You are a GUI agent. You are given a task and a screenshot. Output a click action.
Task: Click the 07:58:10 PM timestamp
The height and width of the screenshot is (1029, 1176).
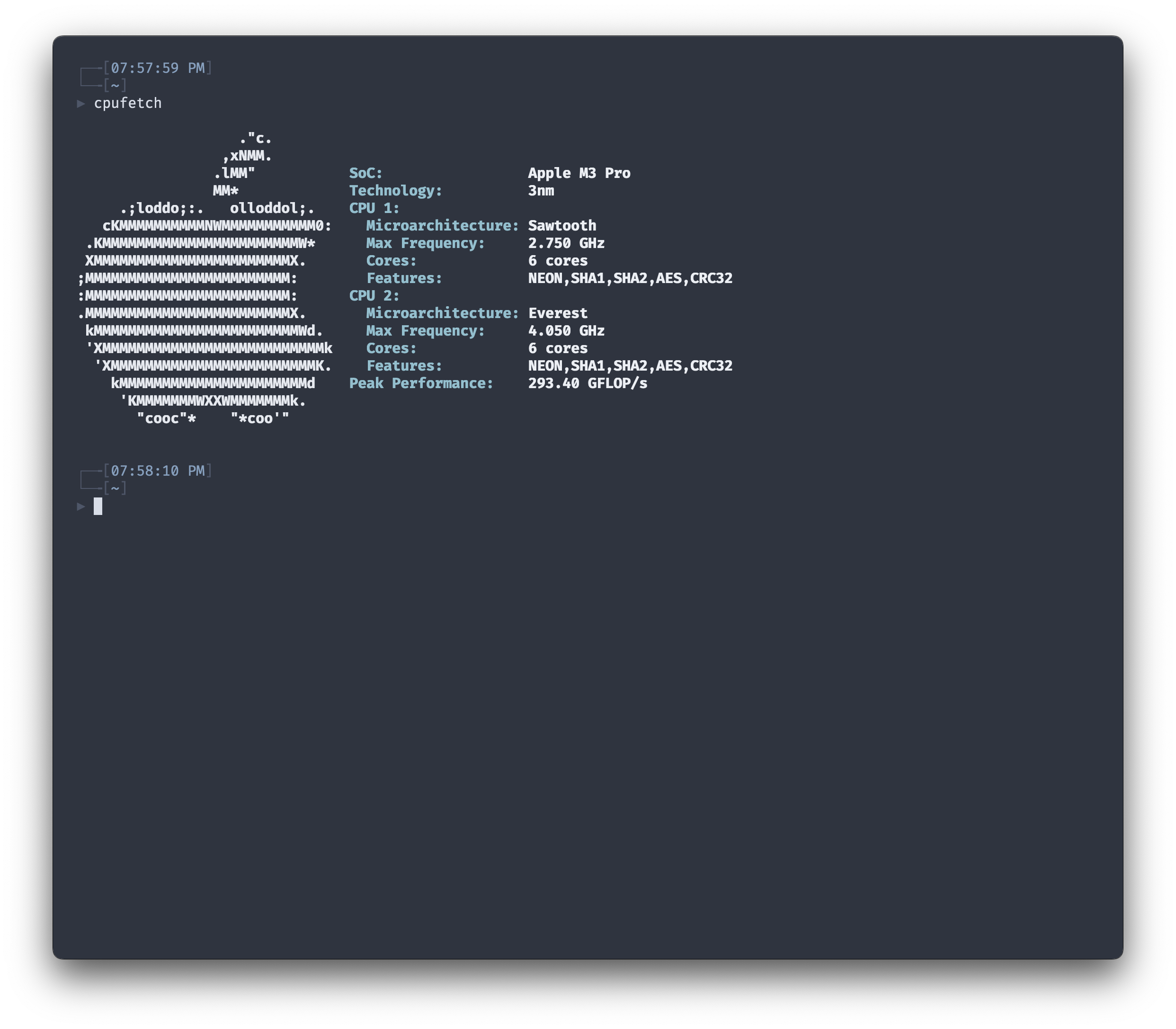[157, 471]
